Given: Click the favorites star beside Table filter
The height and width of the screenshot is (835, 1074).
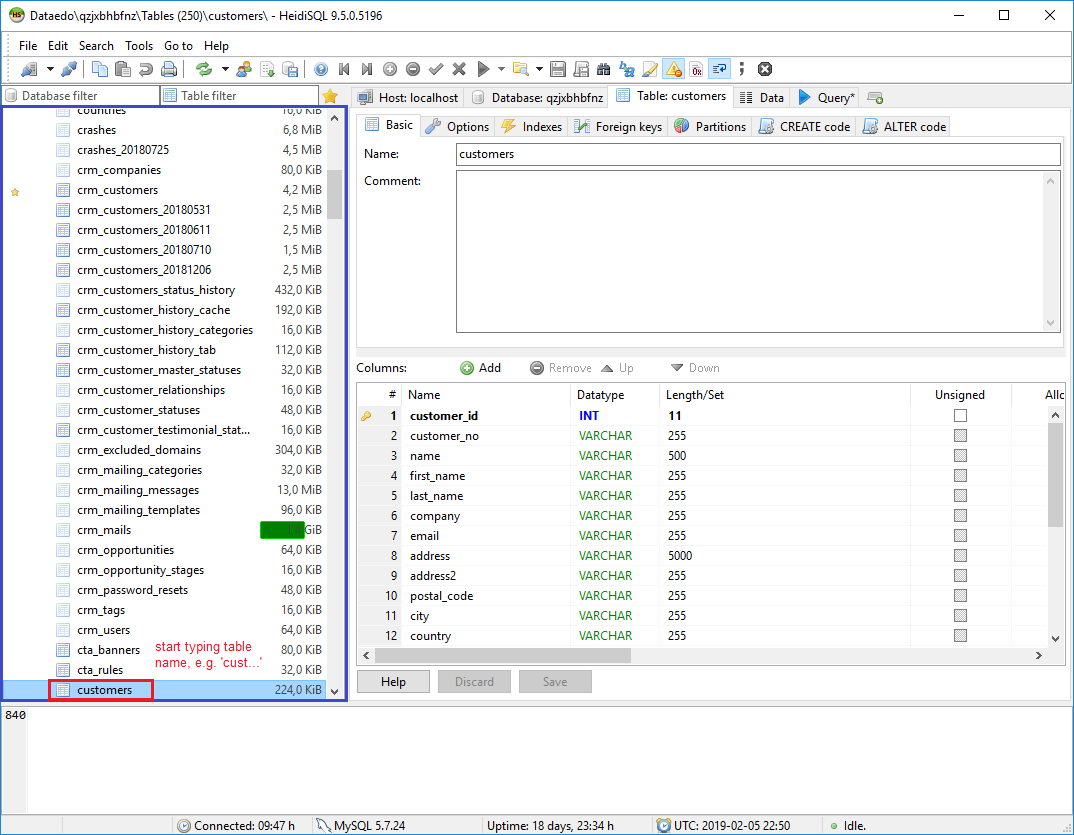Looking at the screenshot, I should click(330, 96).
